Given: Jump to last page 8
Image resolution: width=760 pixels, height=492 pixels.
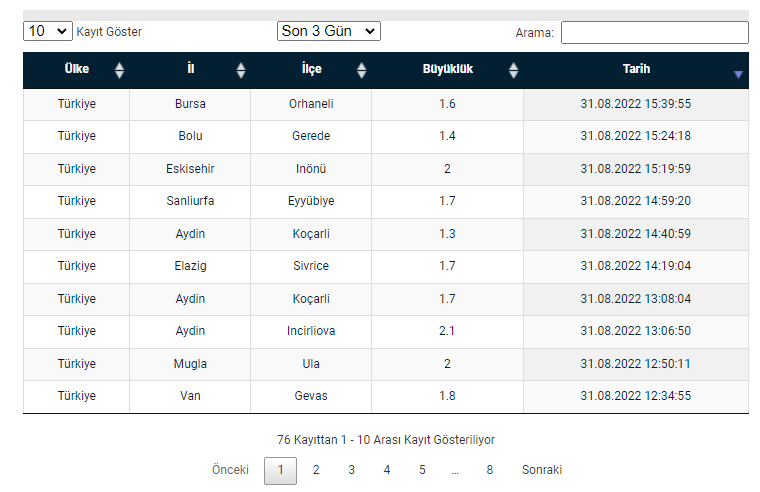Looking at the screenshot, I should (490, 470).
